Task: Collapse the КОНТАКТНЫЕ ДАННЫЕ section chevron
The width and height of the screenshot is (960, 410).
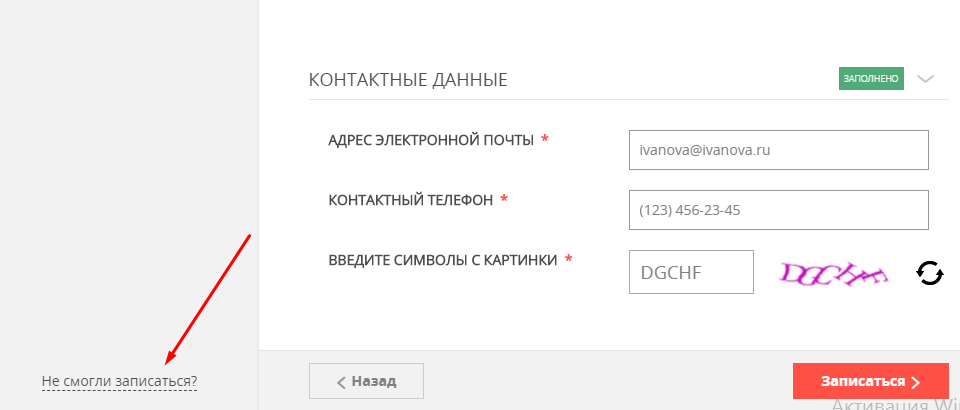Action: pyautogui.click(x=925, y=79)
